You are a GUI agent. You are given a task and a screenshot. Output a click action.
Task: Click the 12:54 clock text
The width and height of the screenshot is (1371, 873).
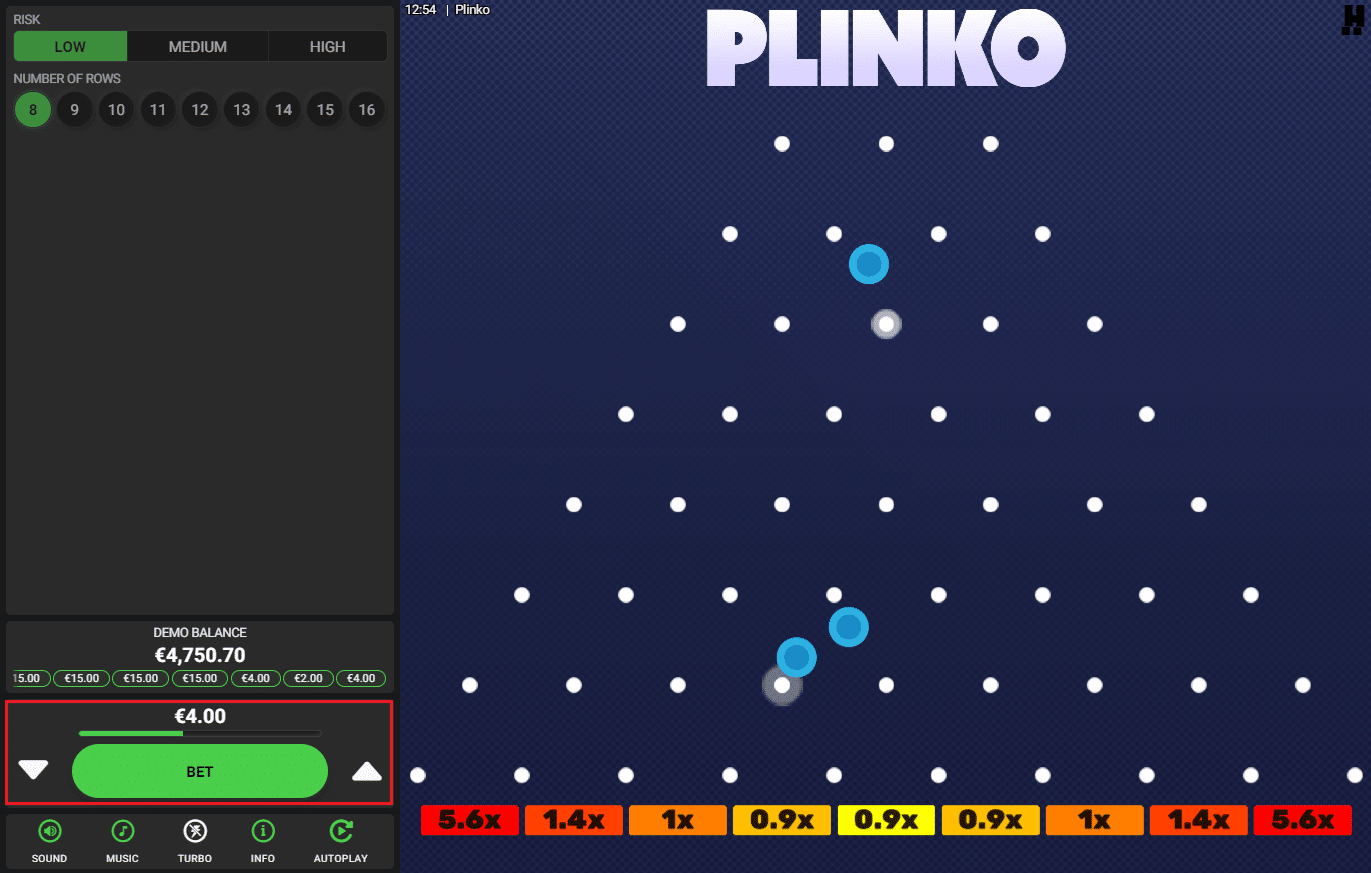pyautogui.click(x=420, y=9)
